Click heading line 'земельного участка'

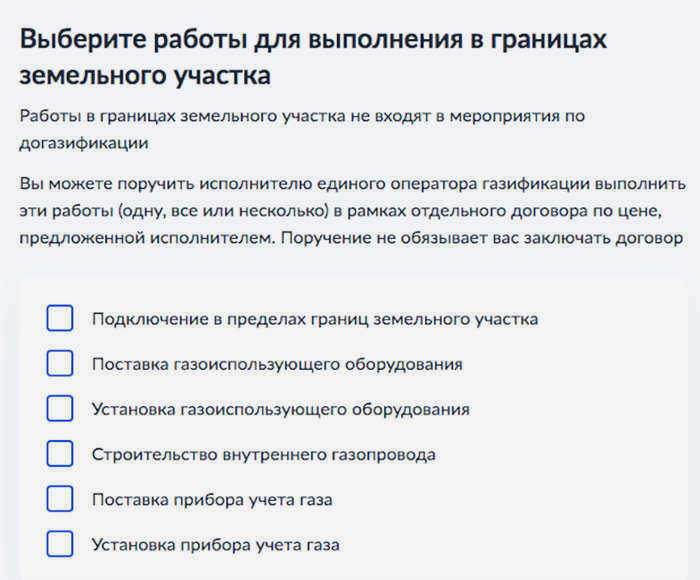click(145, 75)
